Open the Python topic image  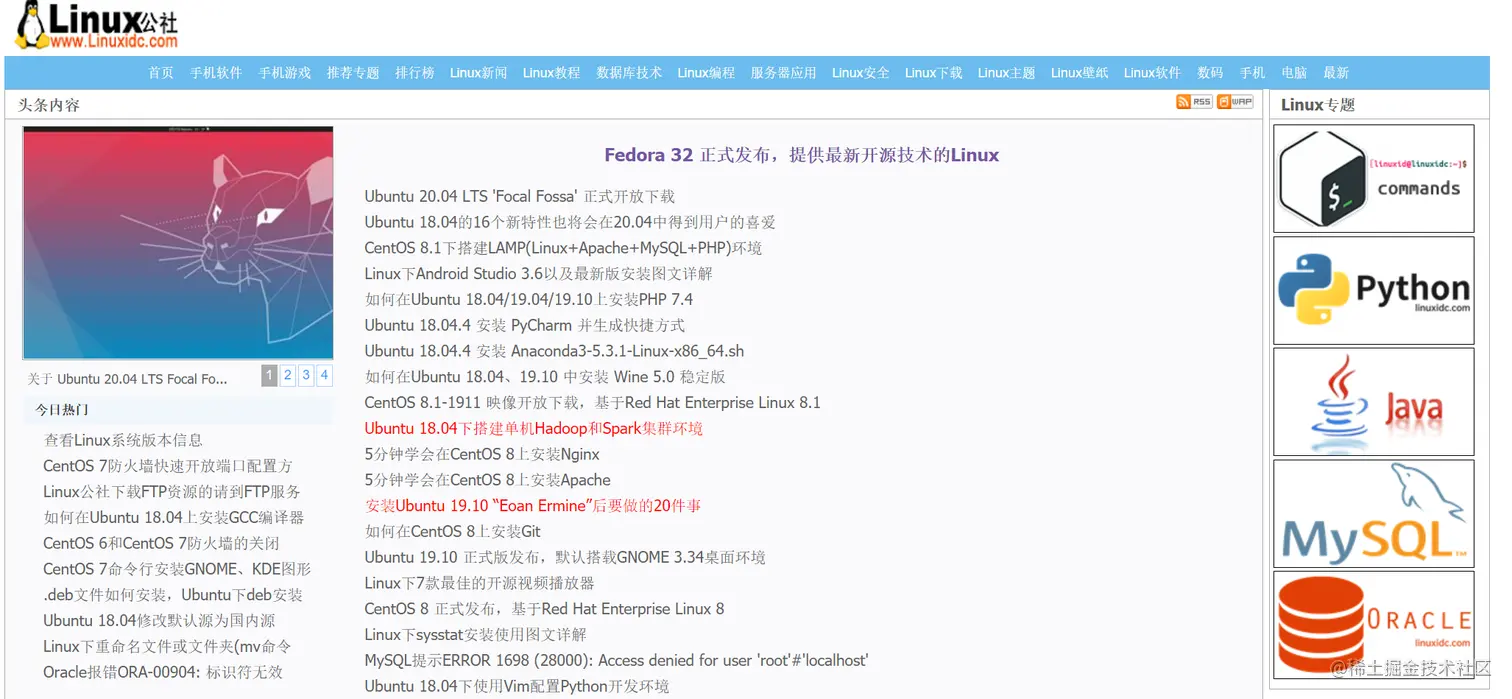tap(1374, 291)
